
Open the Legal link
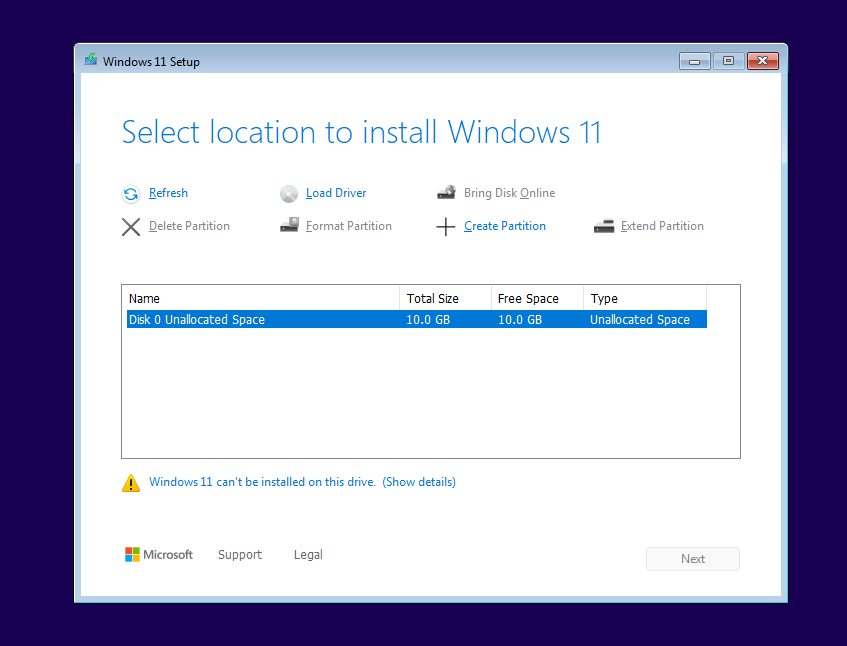click(308, 555)
